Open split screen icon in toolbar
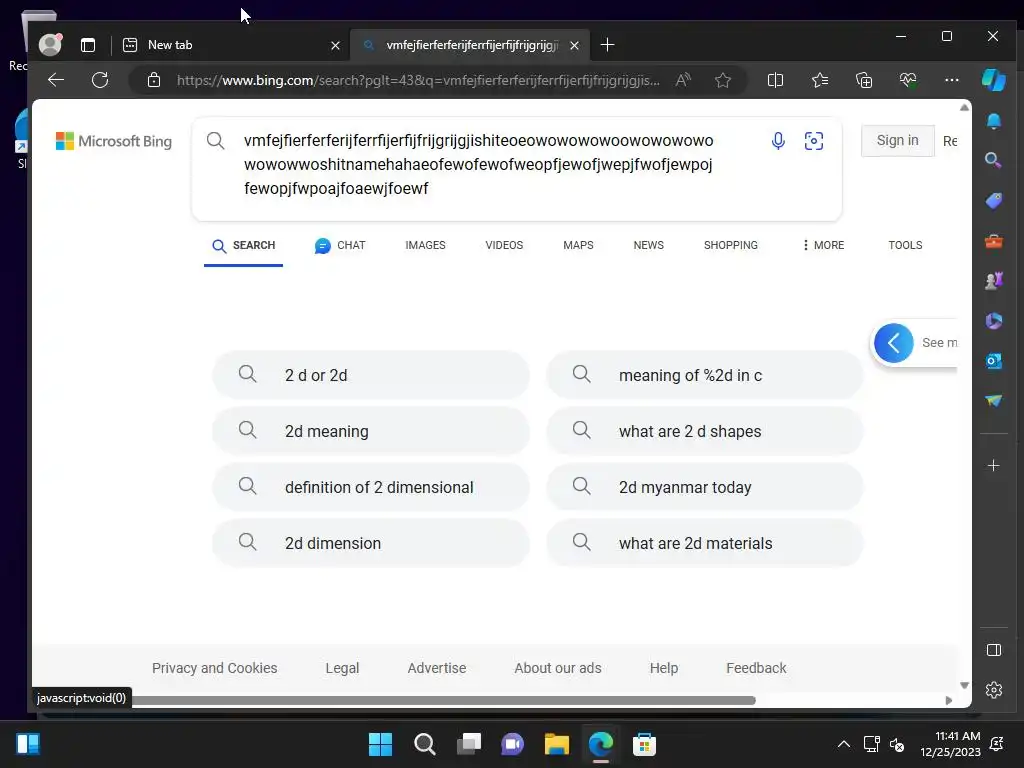This screenshot has width=1024, height=768. point(775,80)
